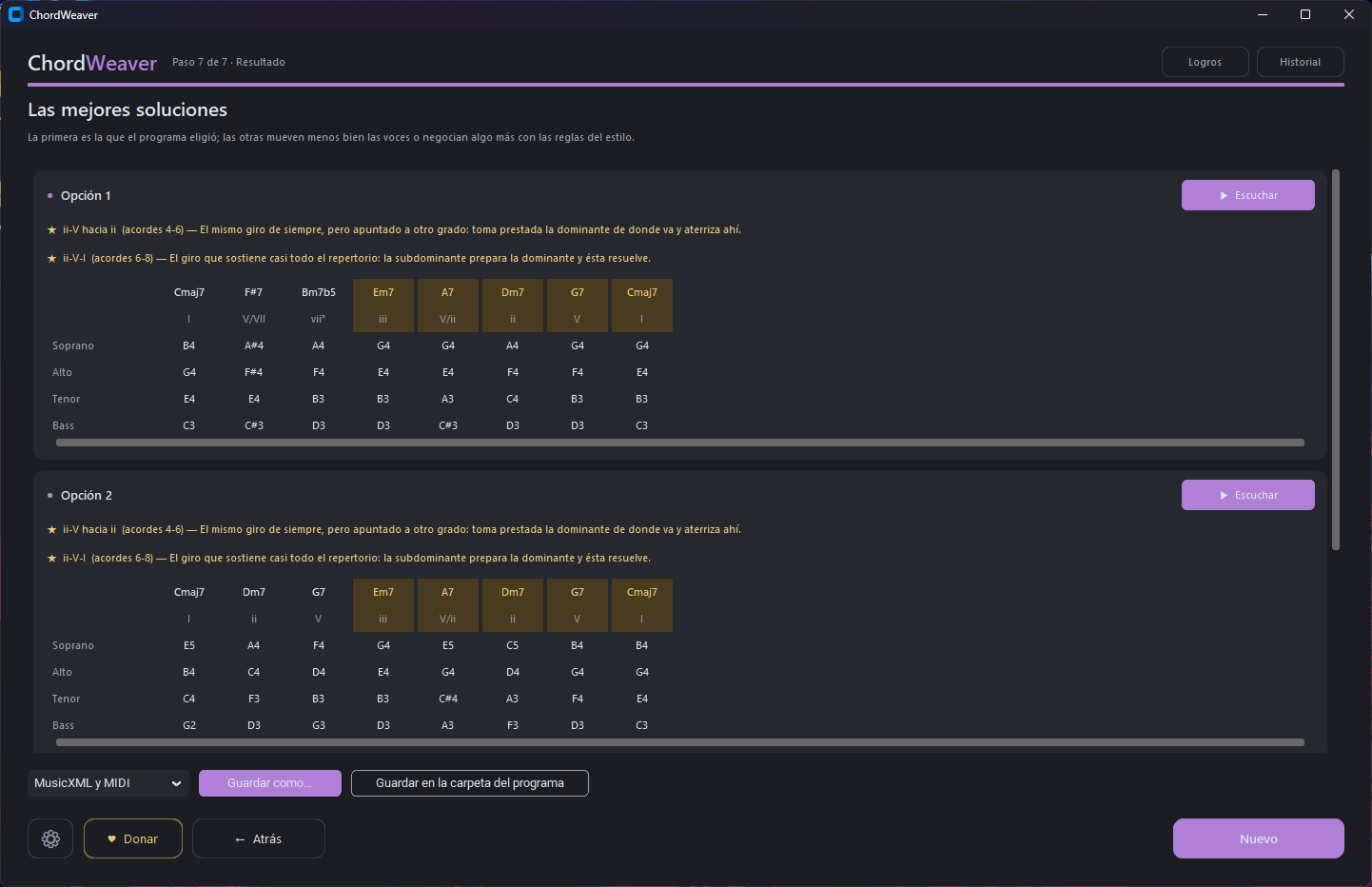Click the ChordWeaver app icon in title bar
Screen dimensions: 1372x887
15,14
